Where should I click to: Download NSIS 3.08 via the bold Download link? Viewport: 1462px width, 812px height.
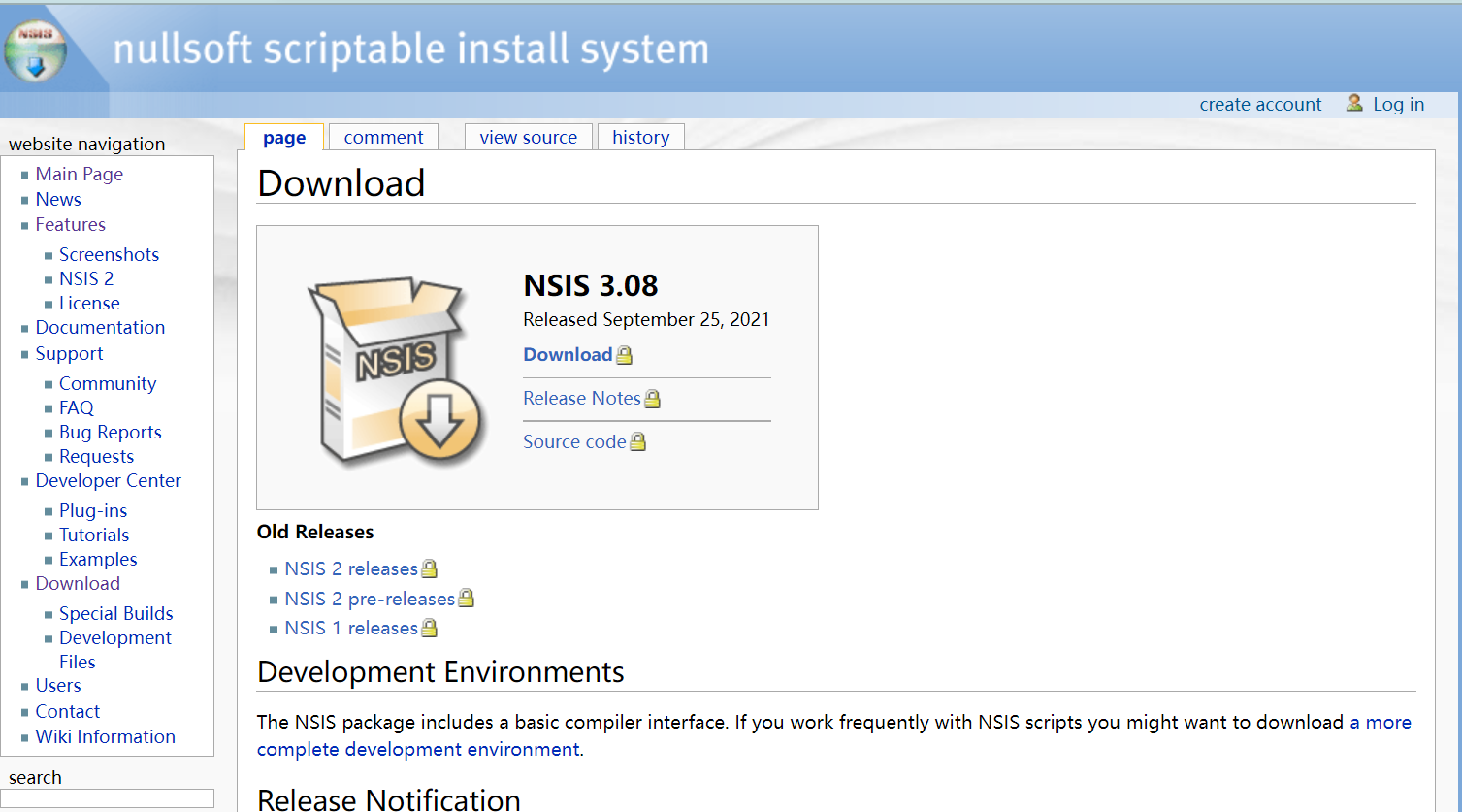(568, 355)
